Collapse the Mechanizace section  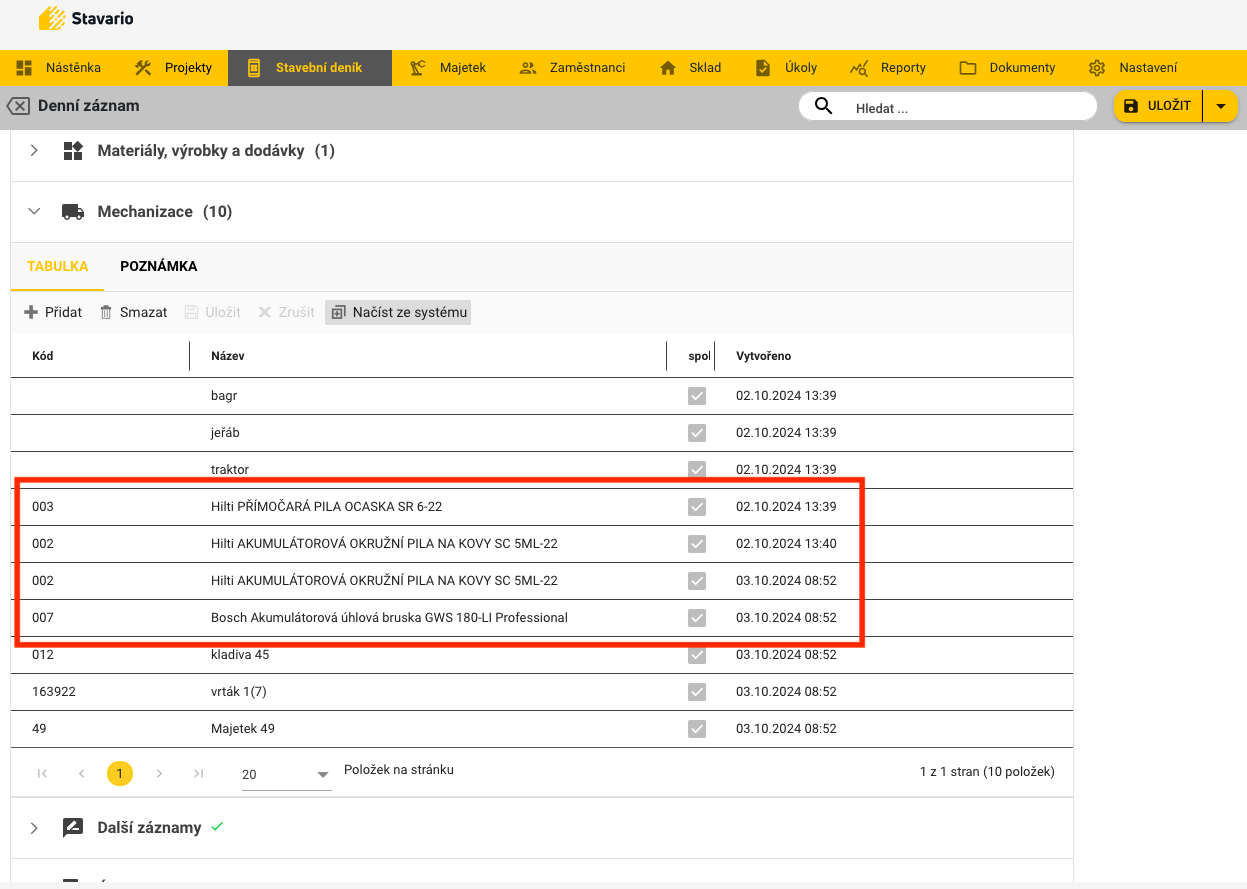tap(34, 212)
